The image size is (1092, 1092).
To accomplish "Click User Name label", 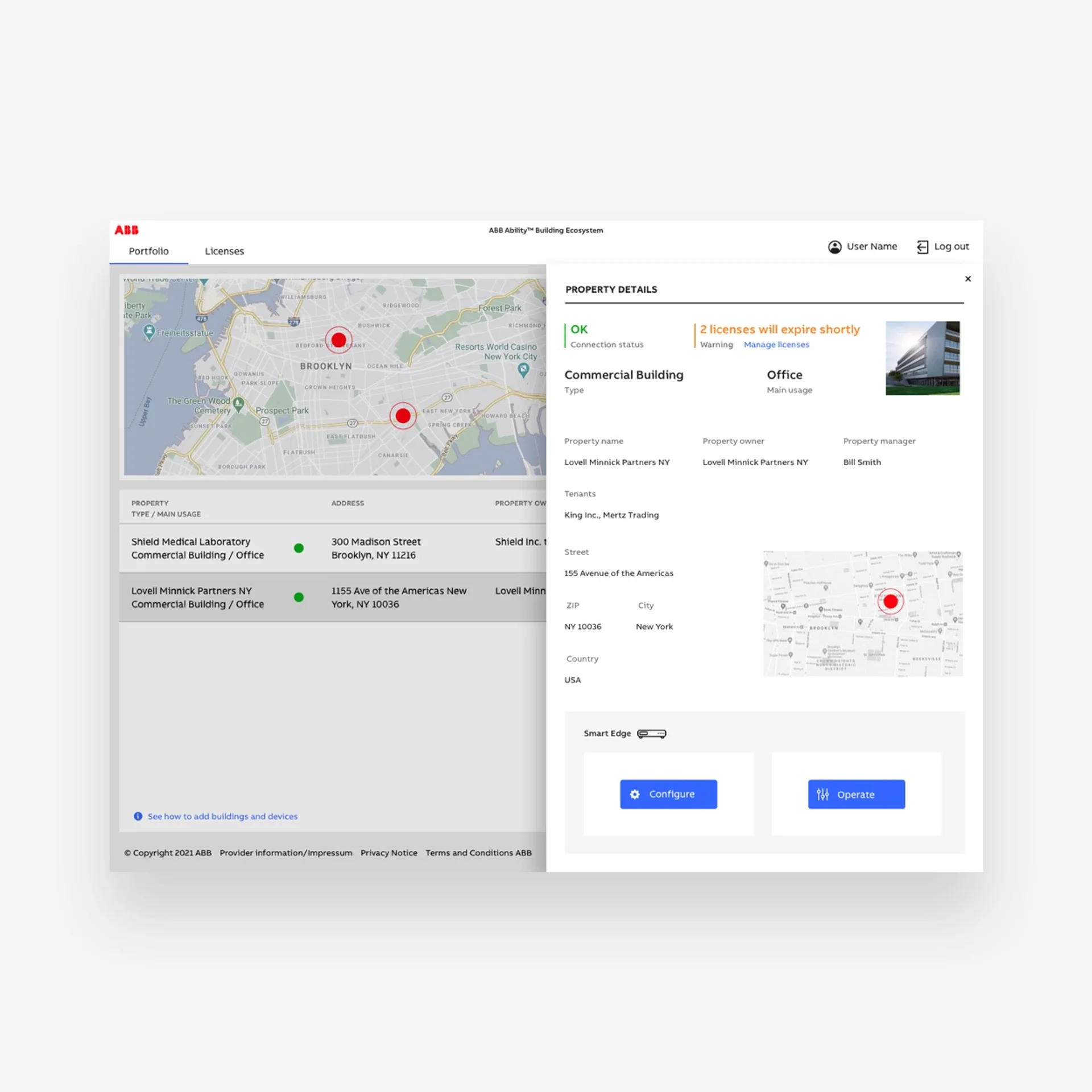I will click(872, 246).
